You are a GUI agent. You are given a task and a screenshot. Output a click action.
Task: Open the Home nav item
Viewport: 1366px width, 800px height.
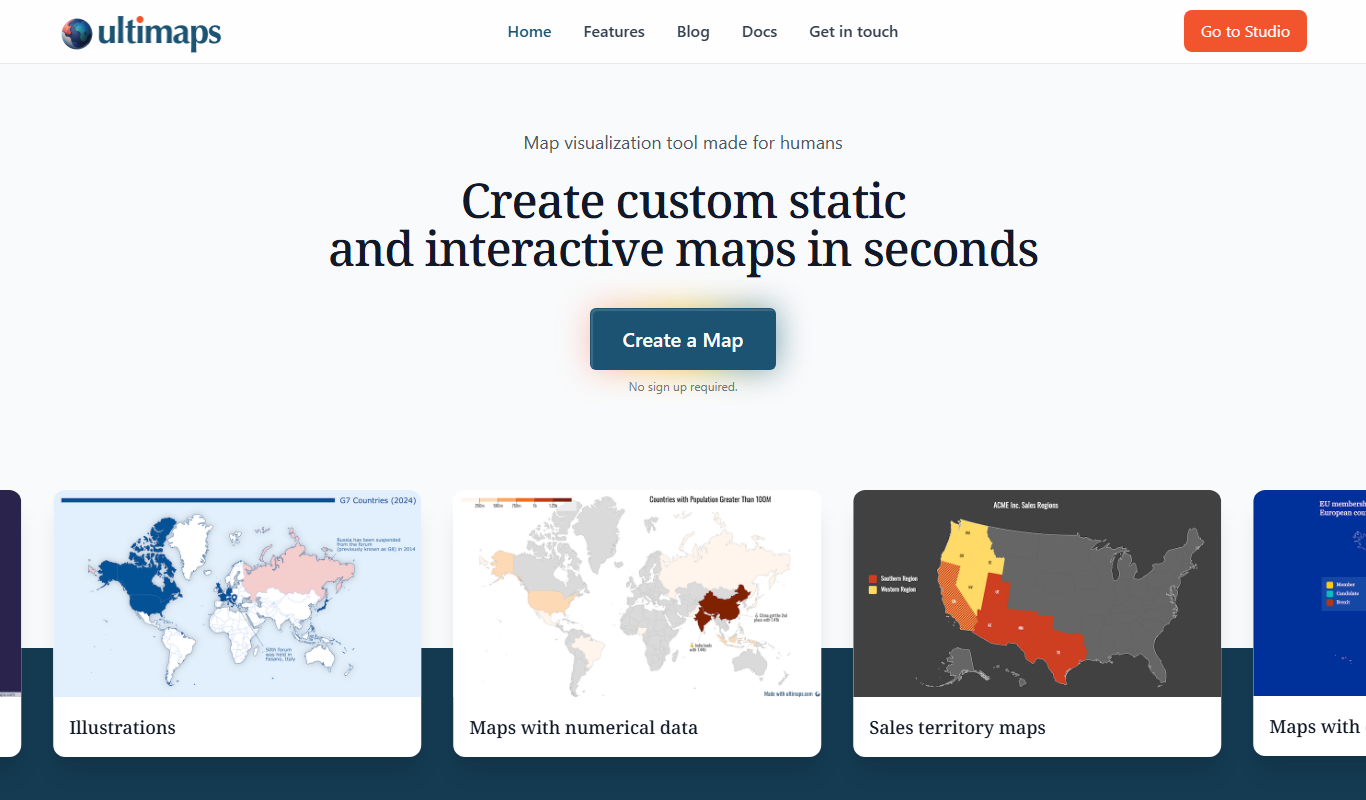(529, 31)
